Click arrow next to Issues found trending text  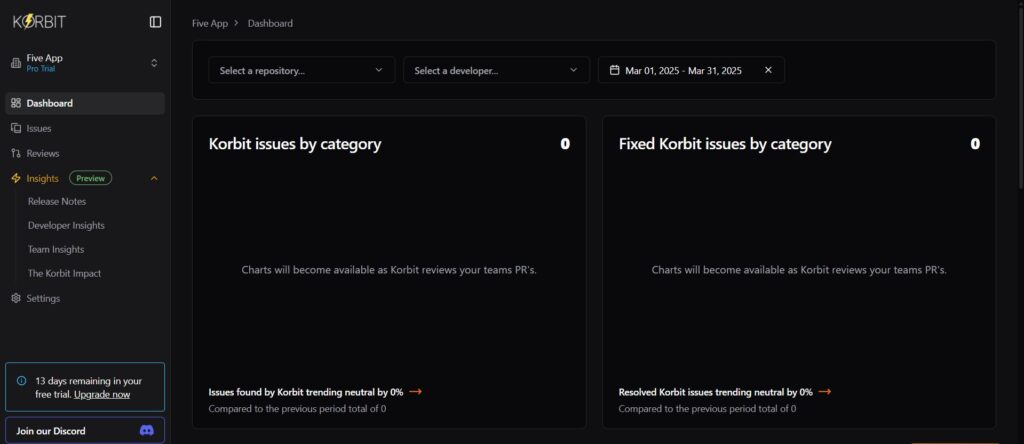(x=415, y=392)
